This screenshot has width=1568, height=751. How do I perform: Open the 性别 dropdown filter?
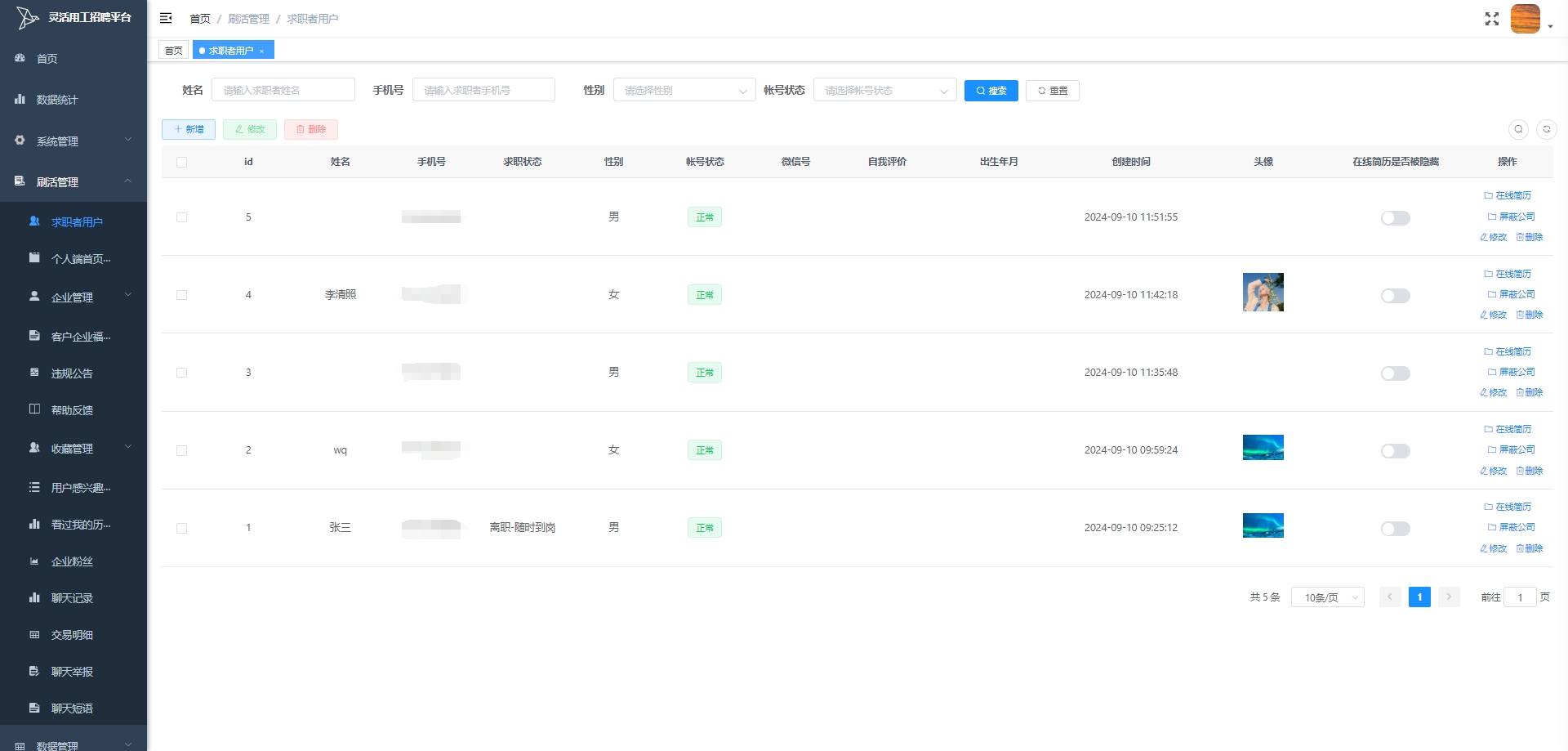click(684, 91)
